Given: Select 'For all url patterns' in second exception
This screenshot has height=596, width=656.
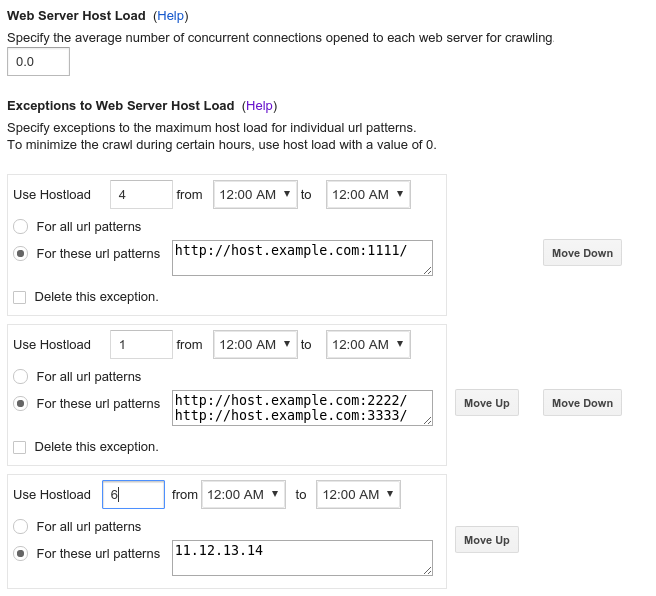Looking at the screenshot, I should pyautogui.click(x=21, y=377).
